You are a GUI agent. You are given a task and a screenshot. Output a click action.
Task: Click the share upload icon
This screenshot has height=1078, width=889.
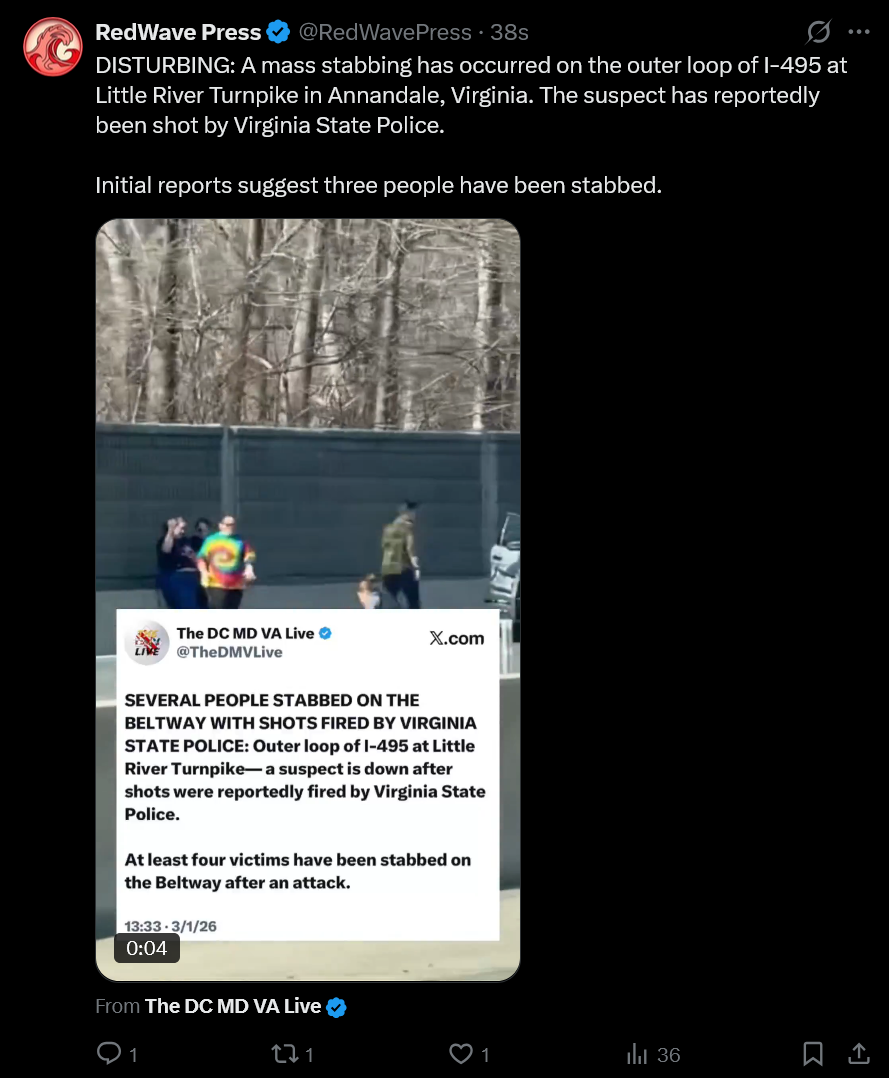tap(858, 1053)
